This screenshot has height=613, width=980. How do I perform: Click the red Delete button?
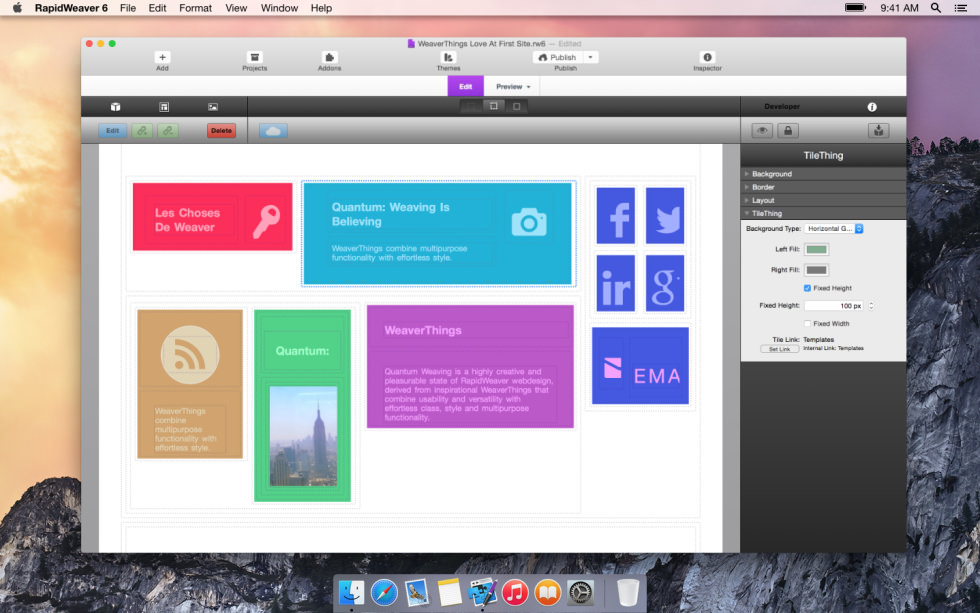[x=221, y=131]
